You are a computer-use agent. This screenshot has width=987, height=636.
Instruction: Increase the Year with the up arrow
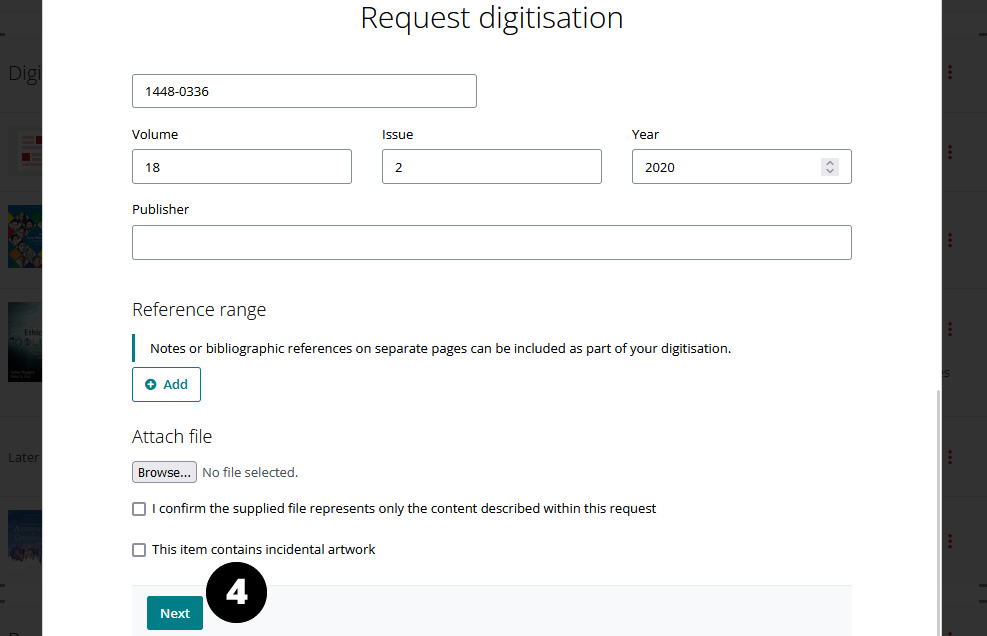(829, 163)
